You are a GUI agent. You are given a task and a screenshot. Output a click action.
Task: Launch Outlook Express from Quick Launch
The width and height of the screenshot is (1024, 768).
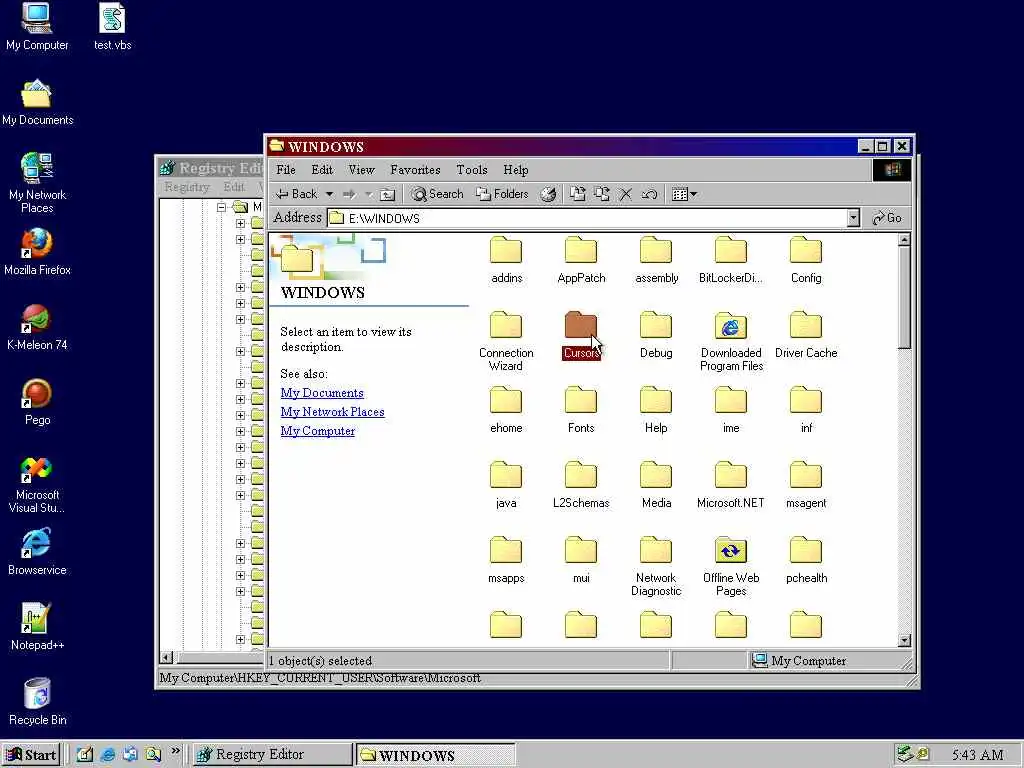[130, 754]
